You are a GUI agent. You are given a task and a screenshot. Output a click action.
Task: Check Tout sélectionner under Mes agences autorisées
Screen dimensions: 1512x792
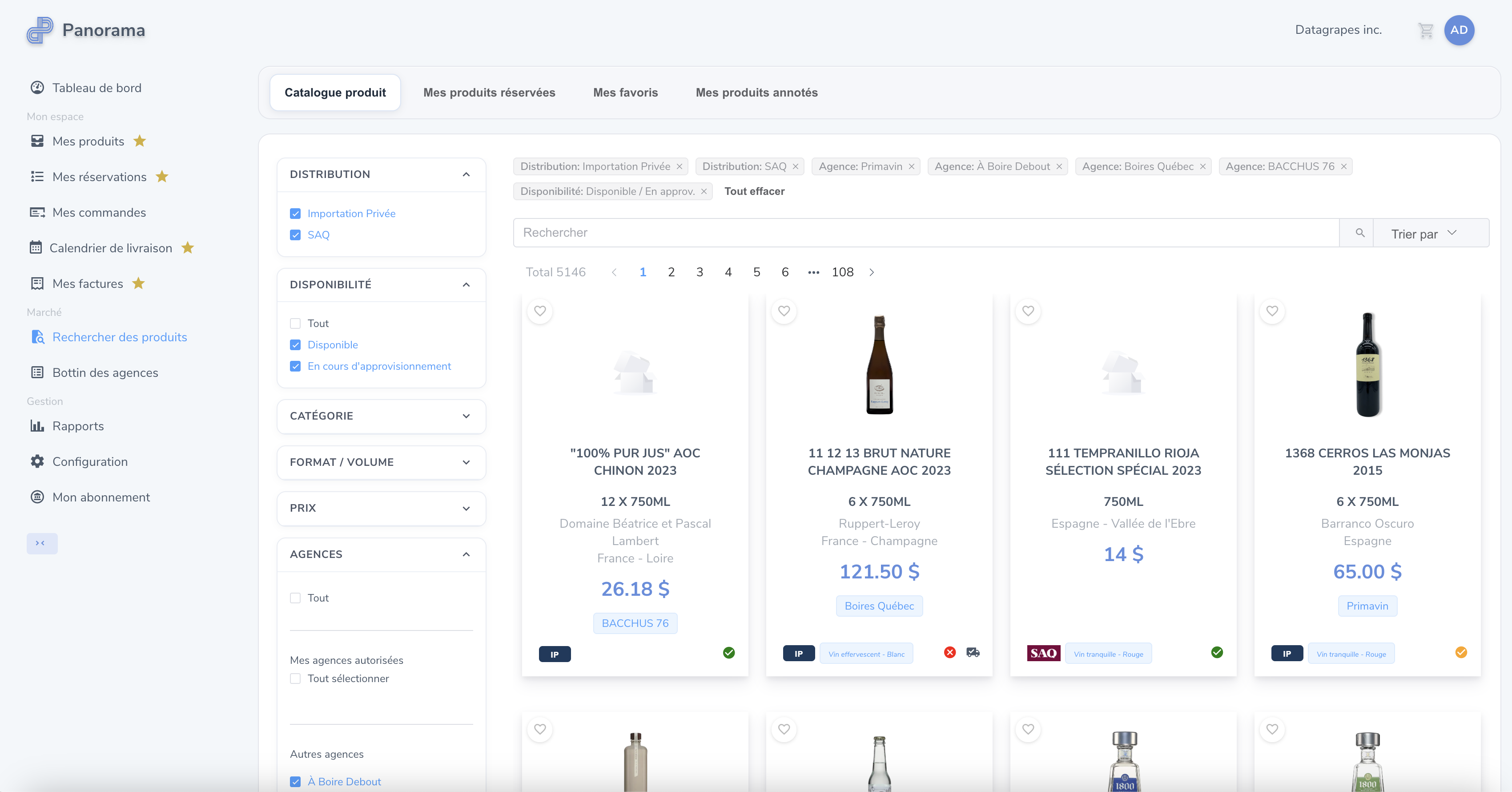[x=295, y=679]
